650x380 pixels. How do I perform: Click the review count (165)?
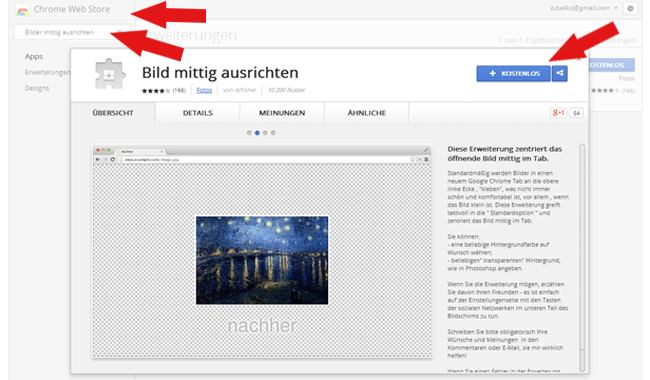coord(179,90)
